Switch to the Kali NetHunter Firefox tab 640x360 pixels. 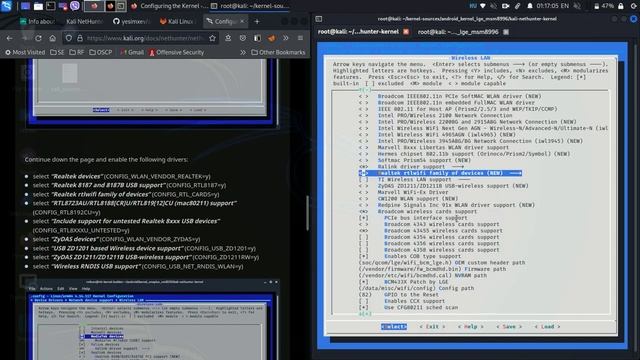click(x=84, y=21)
